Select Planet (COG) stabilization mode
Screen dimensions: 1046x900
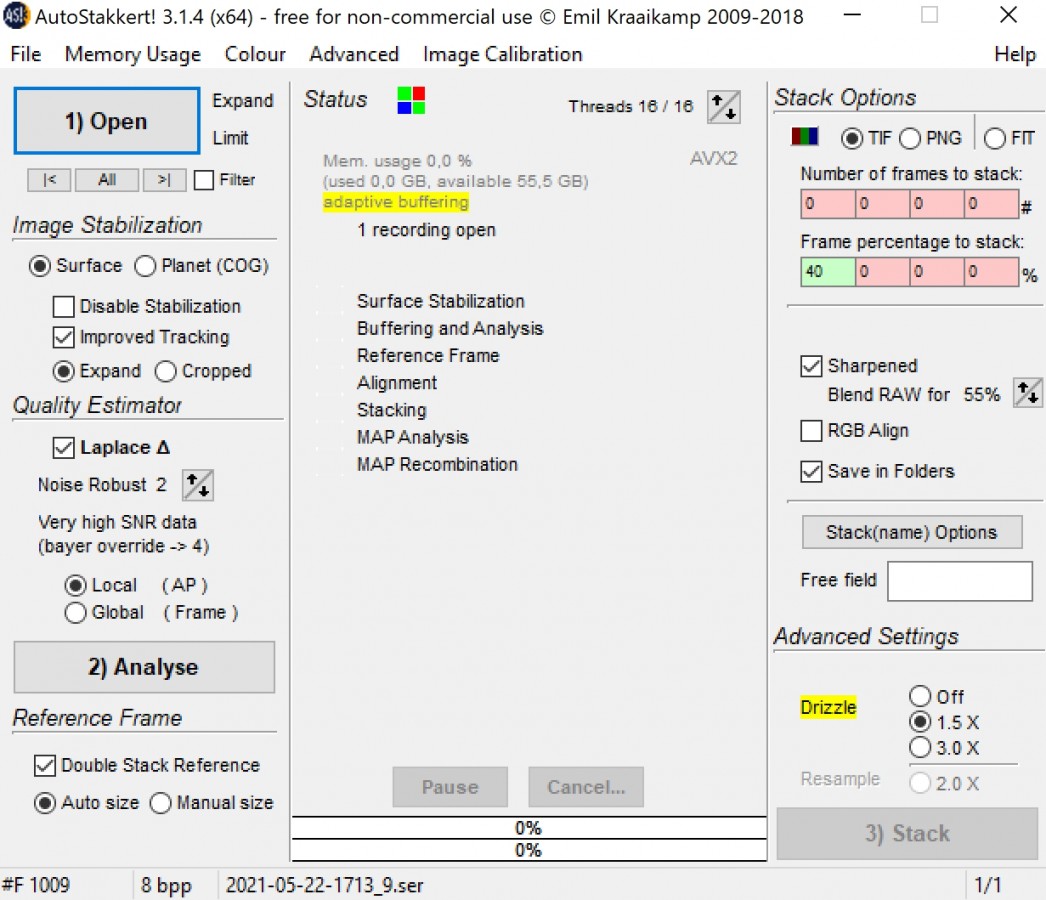click(x=146, y=266)
